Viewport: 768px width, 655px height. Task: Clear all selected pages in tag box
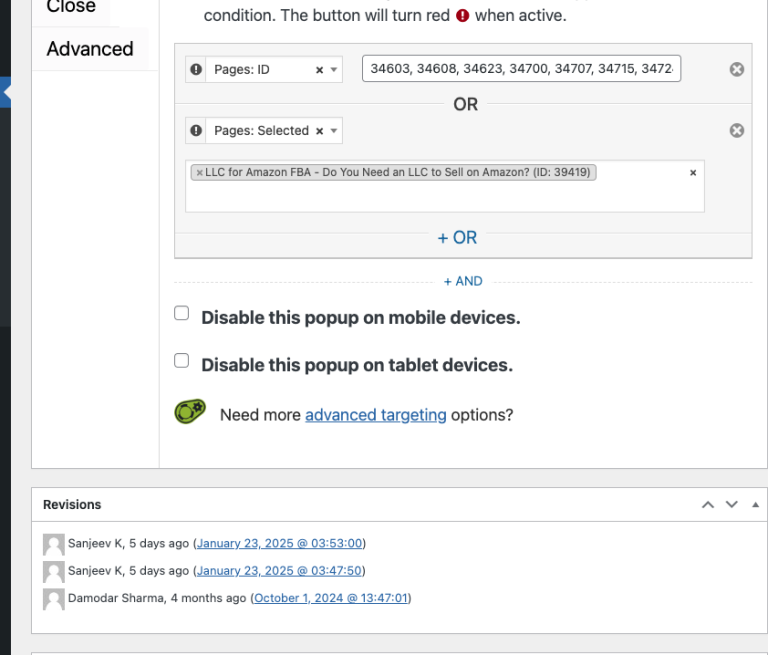coord(693,172)
